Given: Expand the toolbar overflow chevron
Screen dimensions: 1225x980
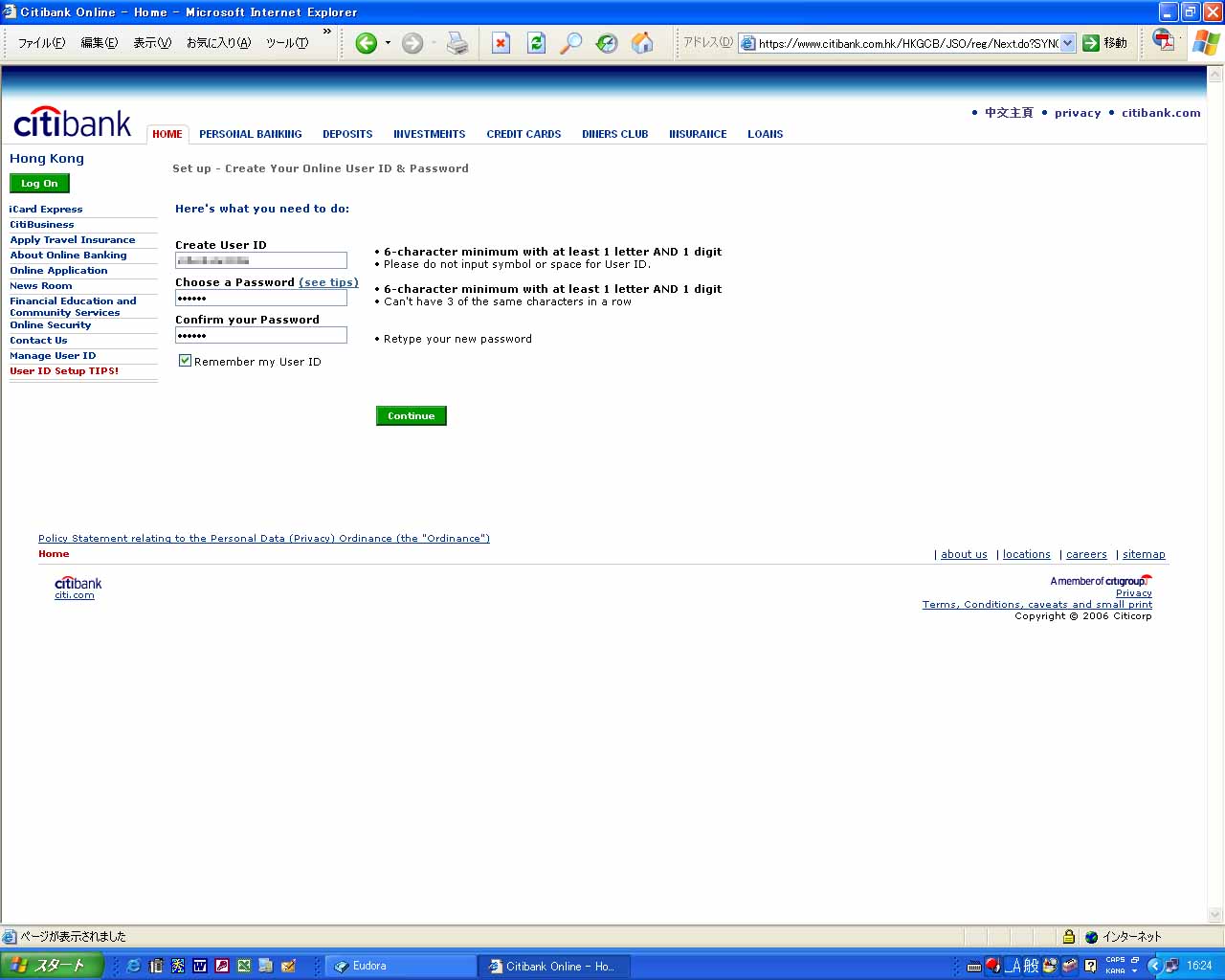Looking at the screenshot, I should click(327, 32).
